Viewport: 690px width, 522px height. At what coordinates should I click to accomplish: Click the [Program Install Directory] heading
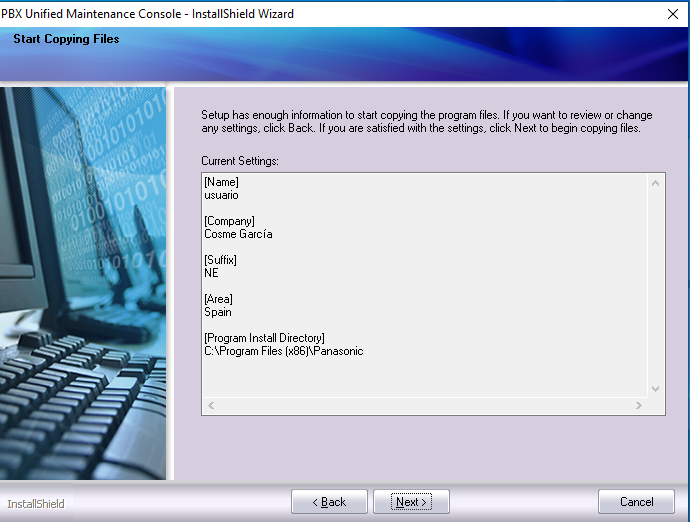tap(264, 338)
